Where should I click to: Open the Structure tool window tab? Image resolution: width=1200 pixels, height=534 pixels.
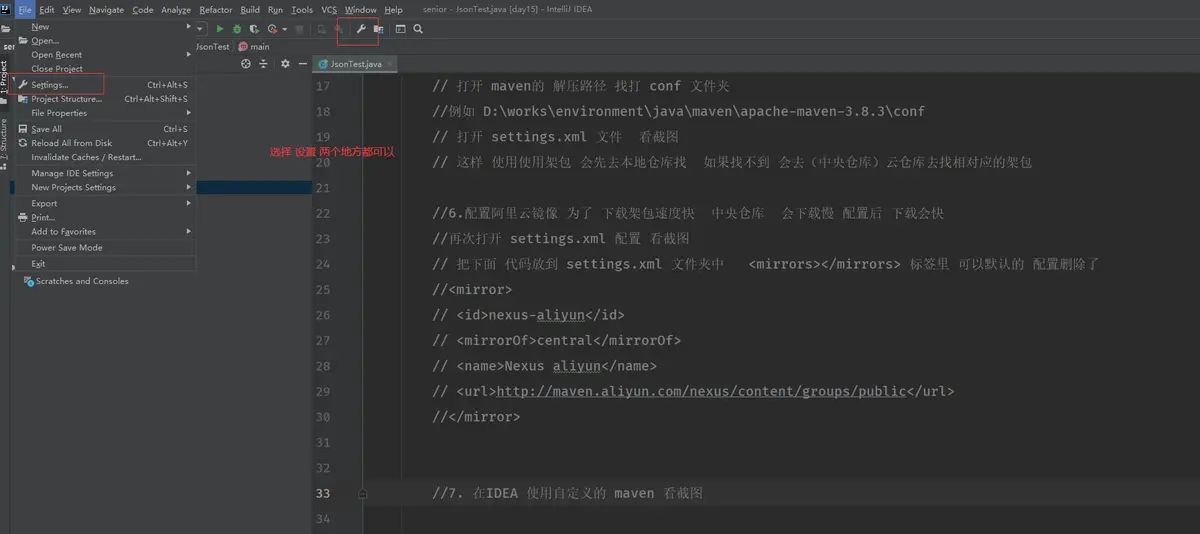tap(5, 143)
